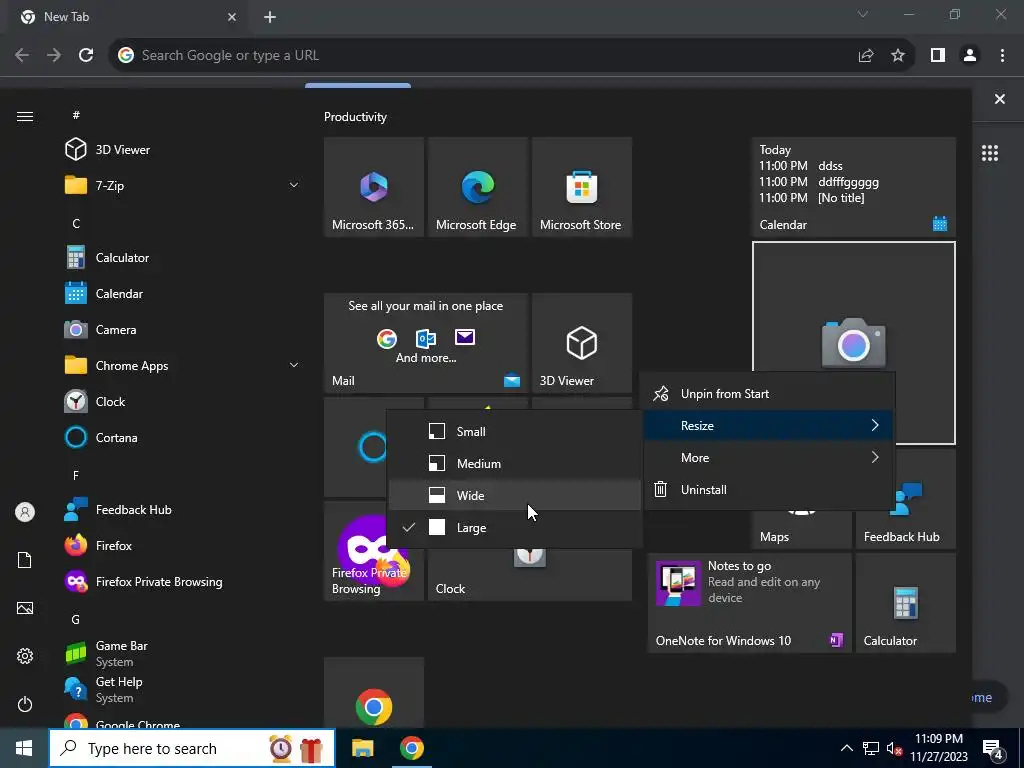Set tile size to Medium
This screenshot has height=768, width=1024.
(x=515, y=464)
